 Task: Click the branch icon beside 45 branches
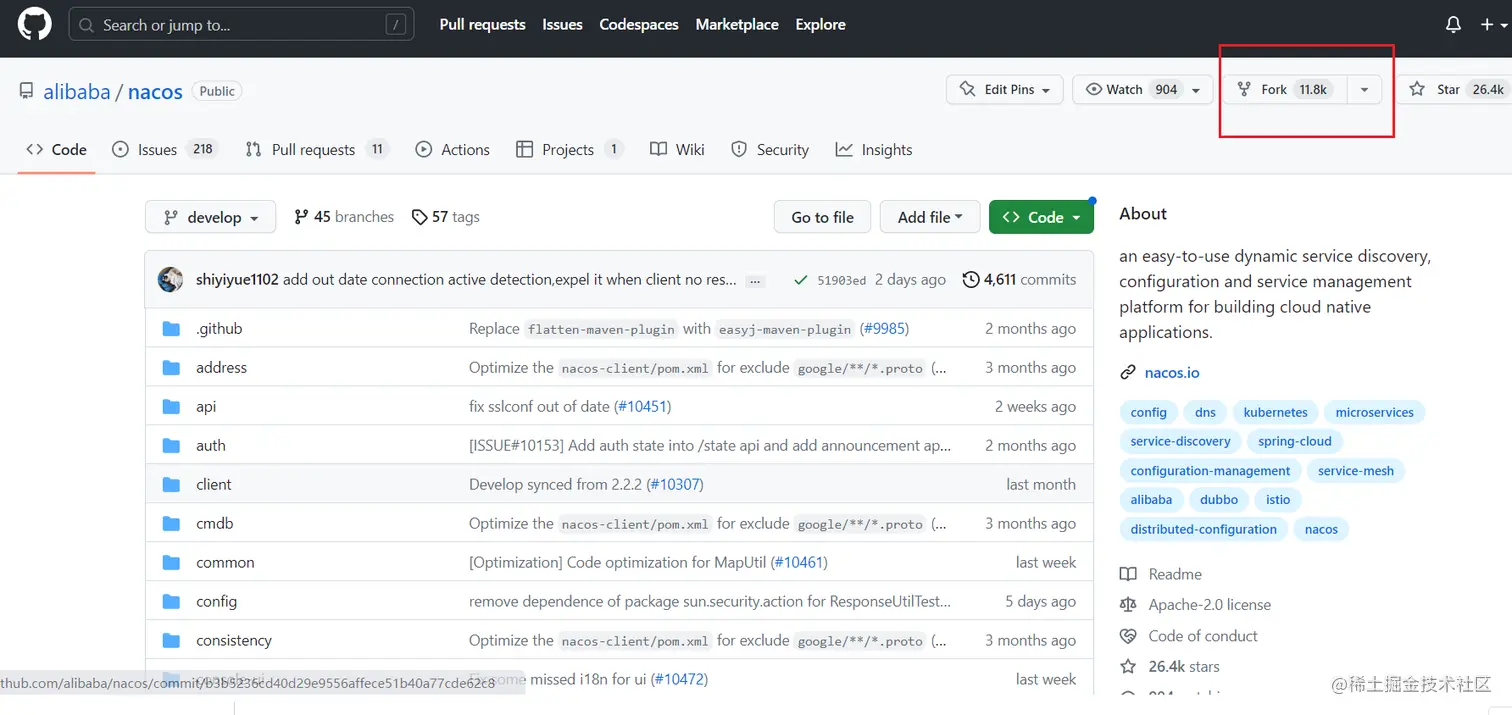[x=301, y=217]
